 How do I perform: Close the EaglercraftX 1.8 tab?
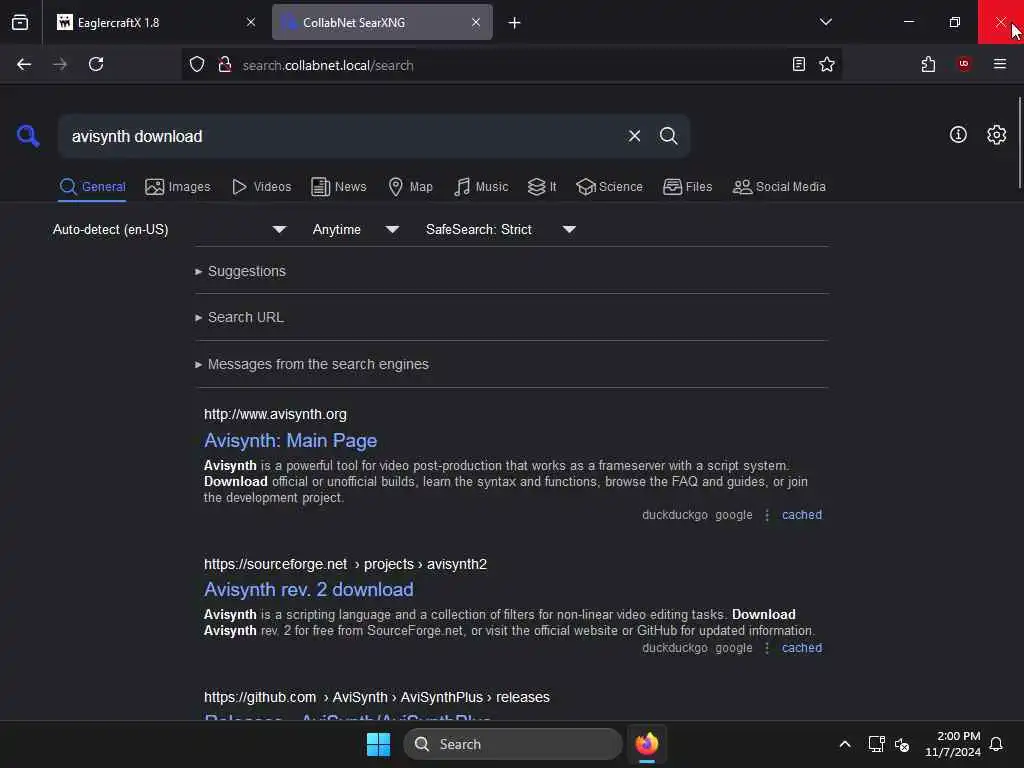tap(251, 22)
